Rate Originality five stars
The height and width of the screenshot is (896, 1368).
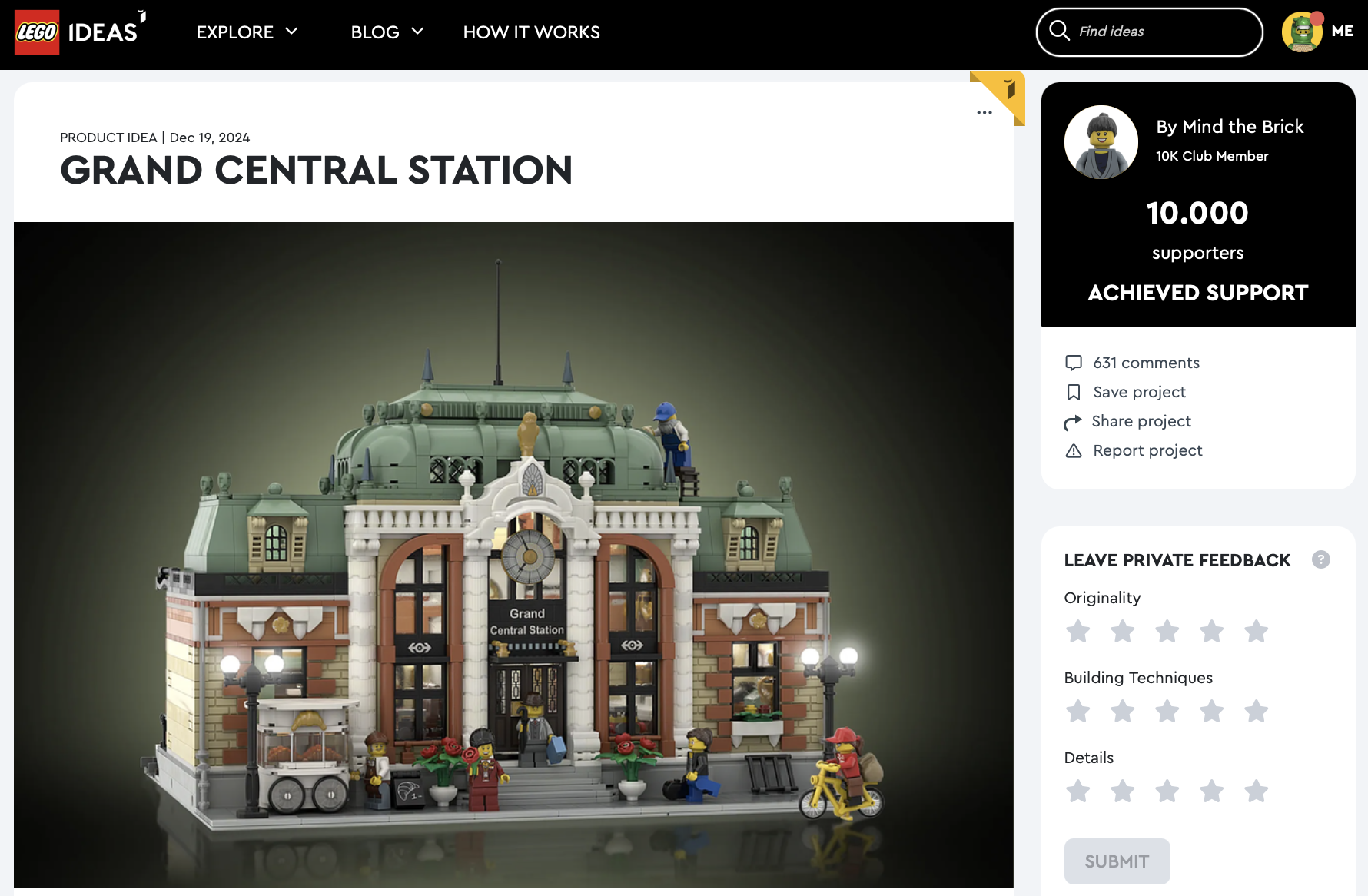tap(1257, 631)
